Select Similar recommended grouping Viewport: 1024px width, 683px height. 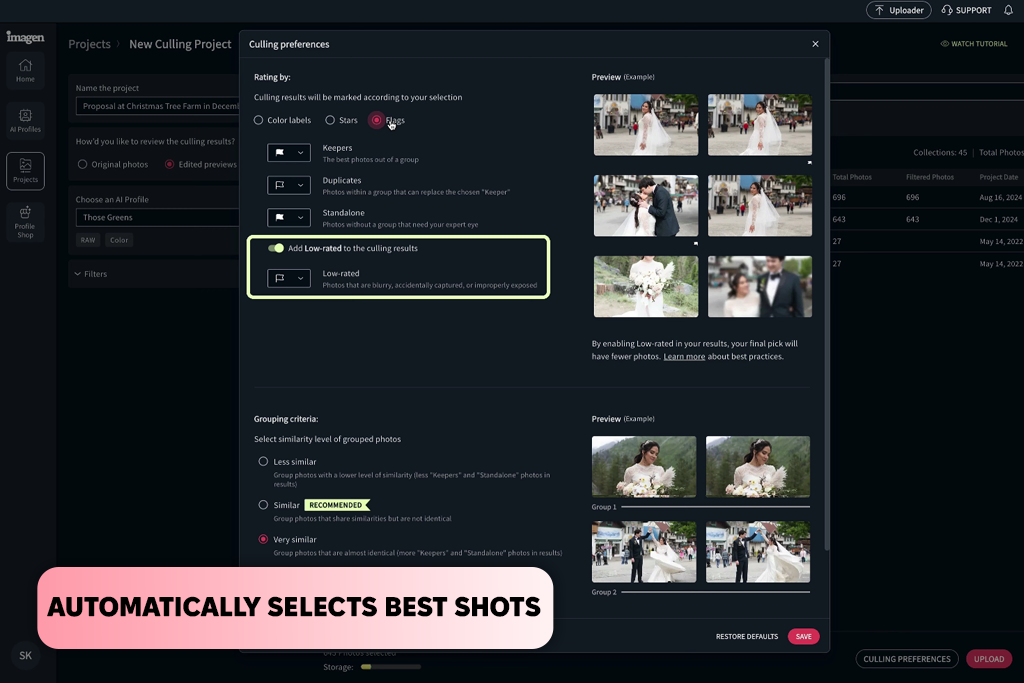[x=263, y=505]
